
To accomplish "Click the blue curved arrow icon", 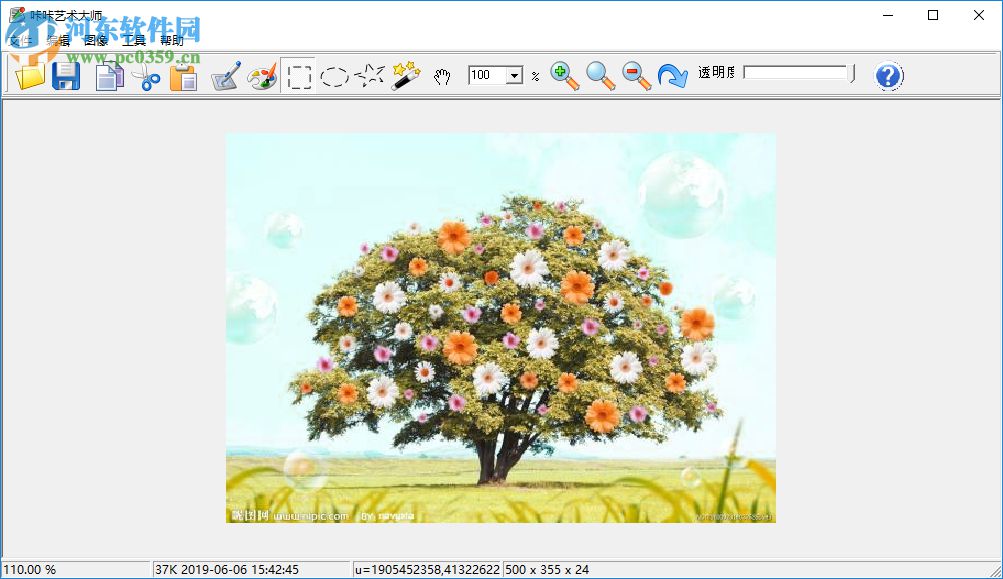I will coord(672,75).
